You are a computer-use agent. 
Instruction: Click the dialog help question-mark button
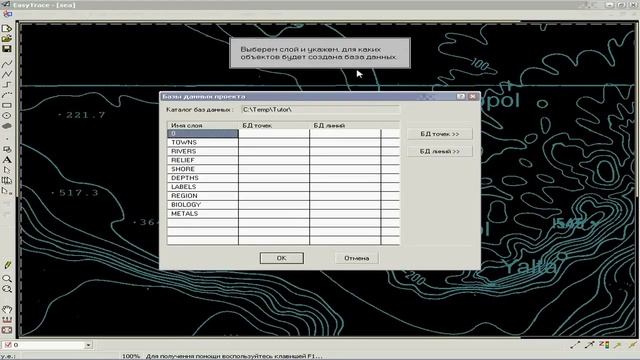tap(461, 96)
